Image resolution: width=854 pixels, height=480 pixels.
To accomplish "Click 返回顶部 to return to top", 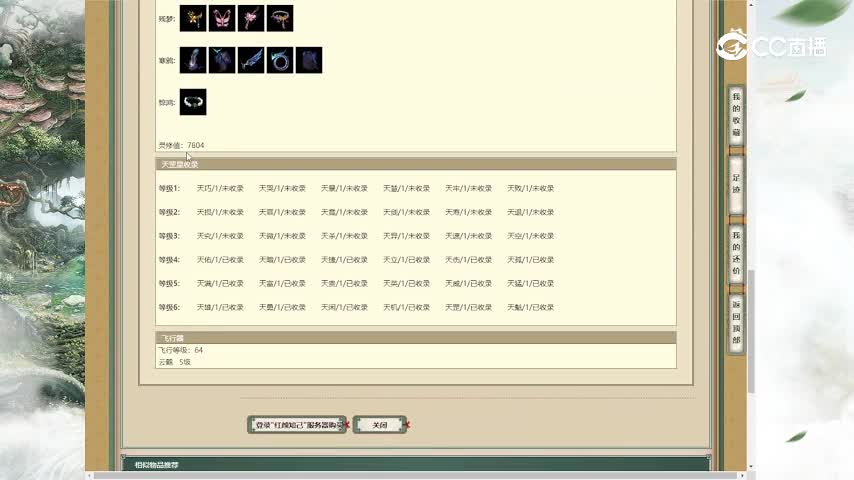I will 736,323.
